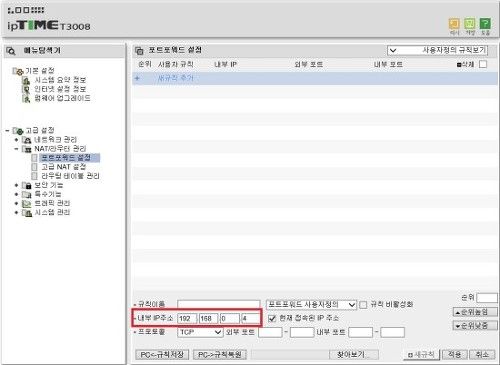Click the rule file path field beside 찾아보기

289,355
